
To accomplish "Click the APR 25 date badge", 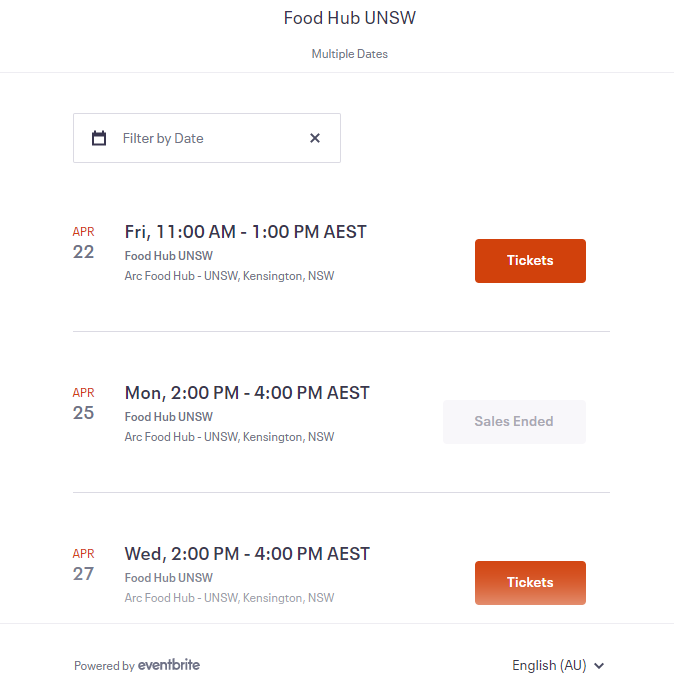I will coord(84,404).
